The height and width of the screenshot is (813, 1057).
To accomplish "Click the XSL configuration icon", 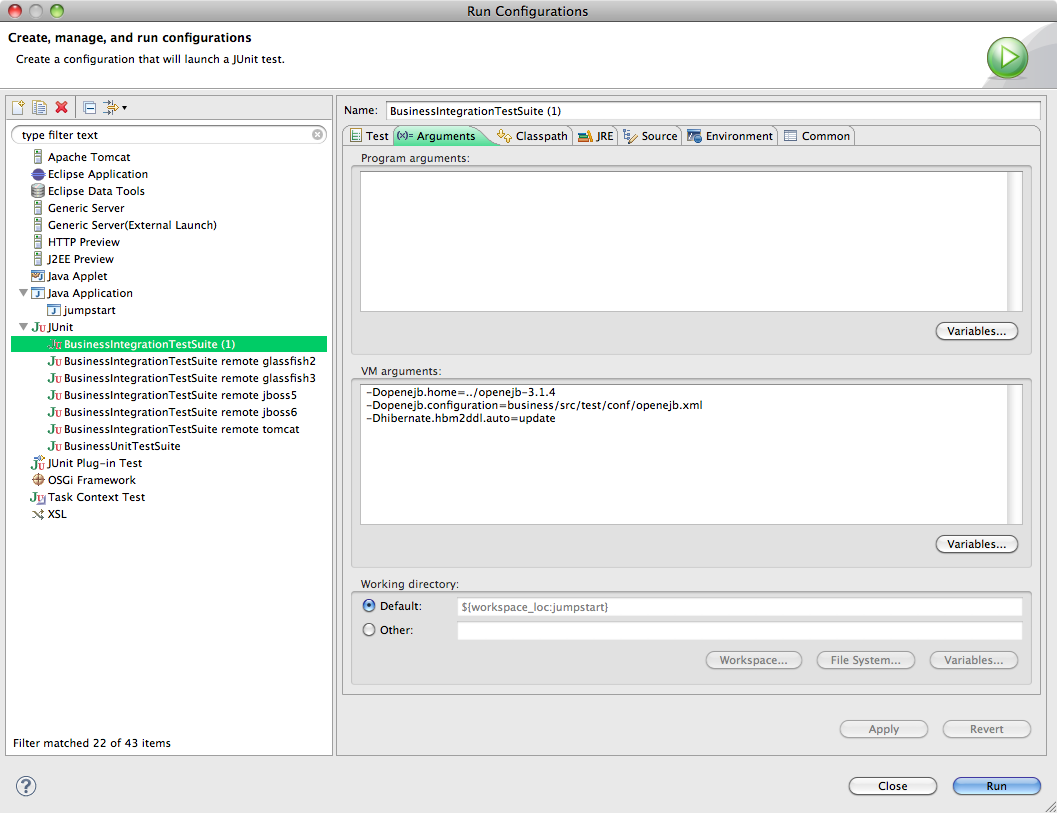I will click(x=38, y=514).
